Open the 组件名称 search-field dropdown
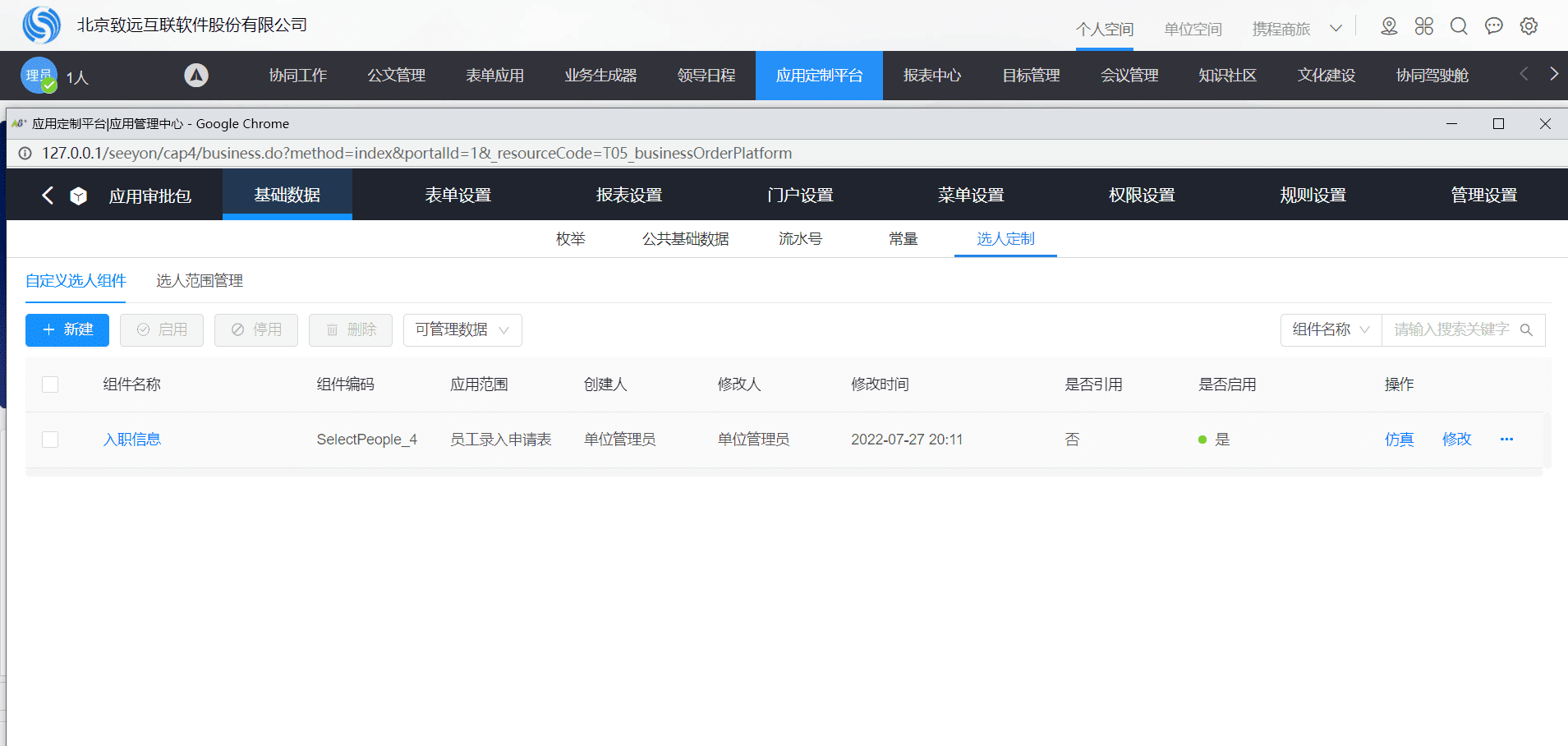 (x=1331, y=330)
